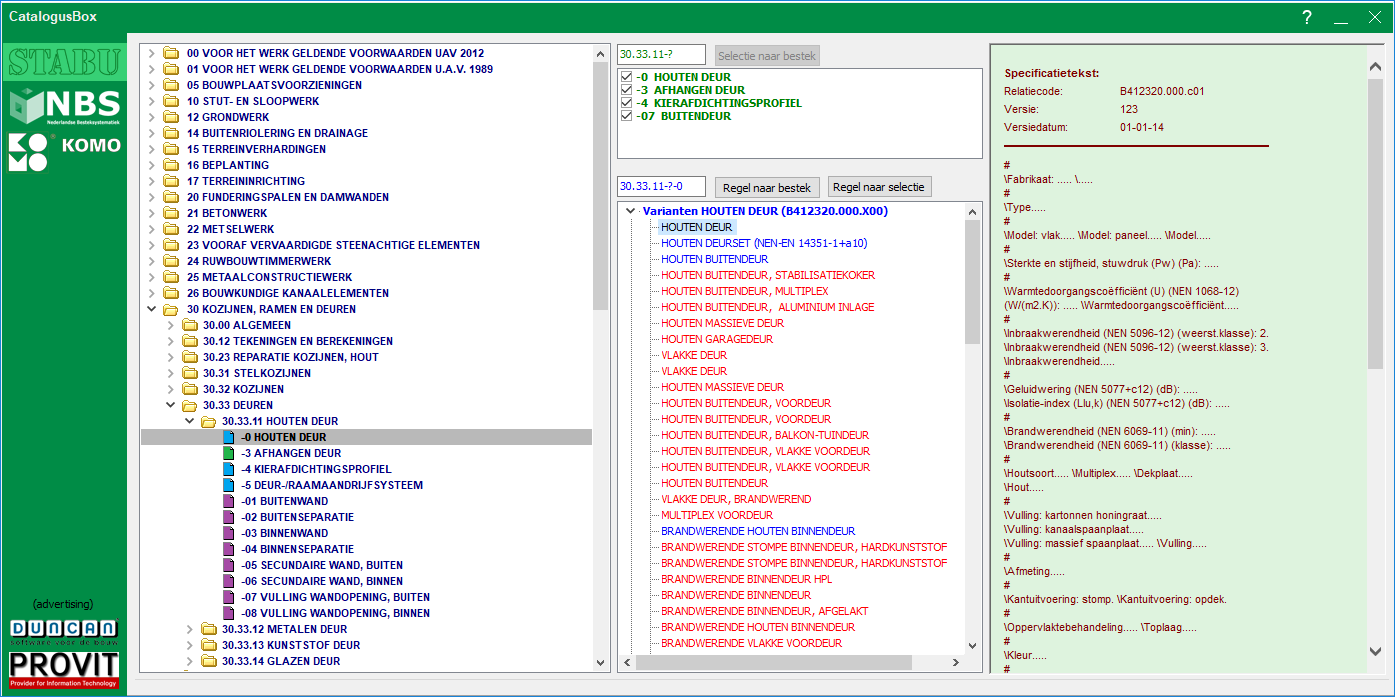Collapse the Varianten HOUTEN DEUR tree
Image resolution: width=1395 pixels, height=697 pixels.
pos(630,211)
